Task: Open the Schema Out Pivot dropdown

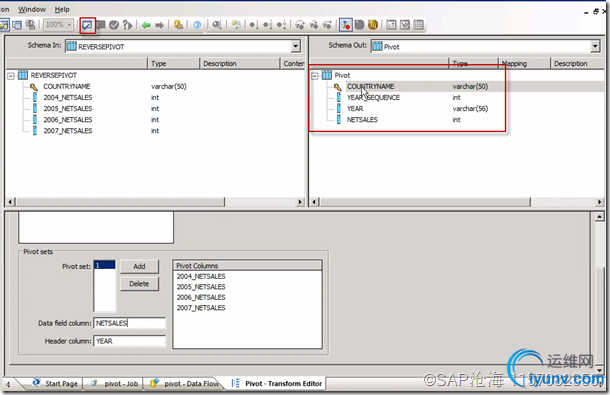Action: pyautogui.click(x=595, y=46)
